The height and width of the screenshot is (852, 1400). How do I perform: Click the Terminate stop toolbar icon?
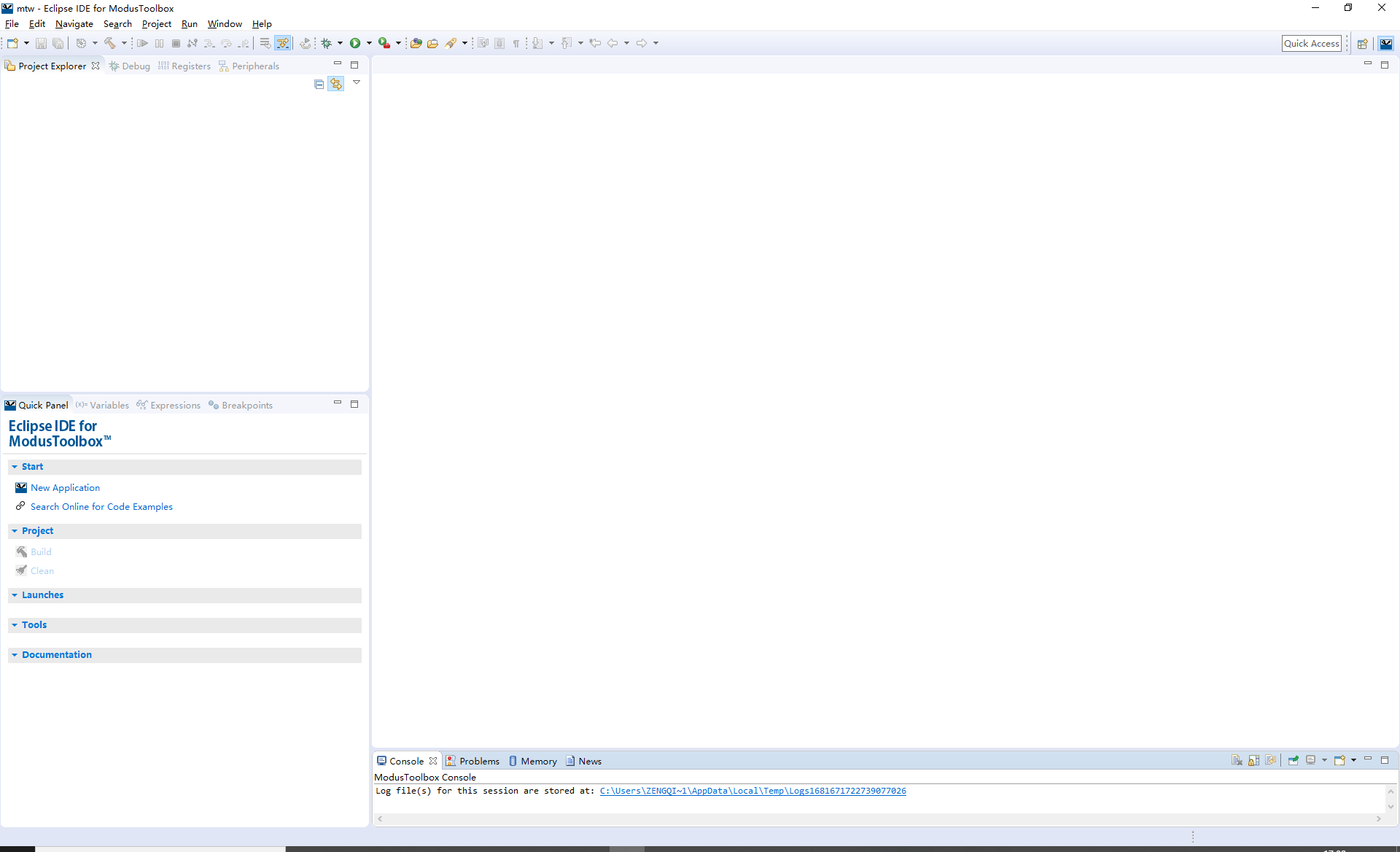coord(176,43)
